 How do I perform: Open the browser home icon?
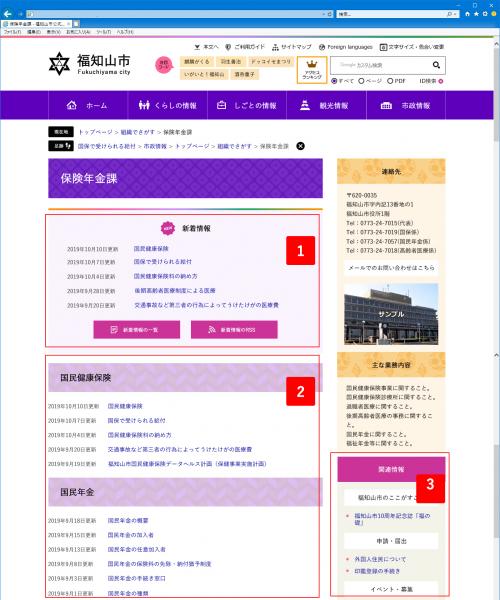pyautogui.click(x=467, y=14)
